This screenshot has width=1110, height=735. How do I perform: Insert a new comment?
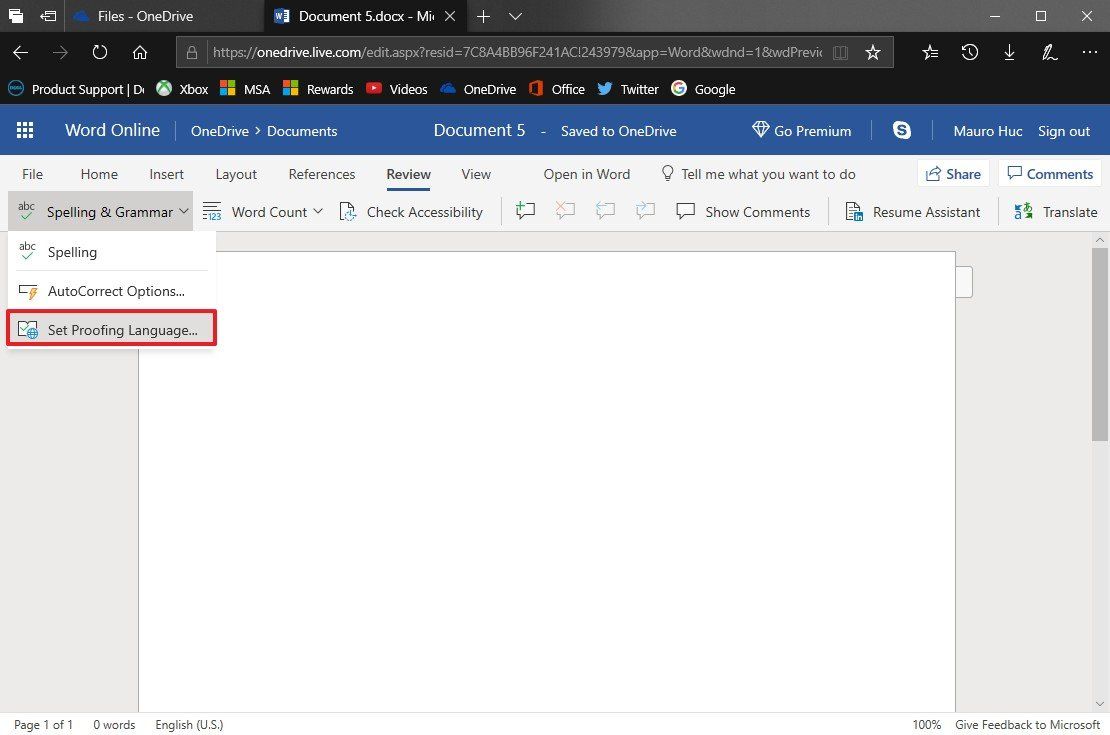(x=525, y=211)
